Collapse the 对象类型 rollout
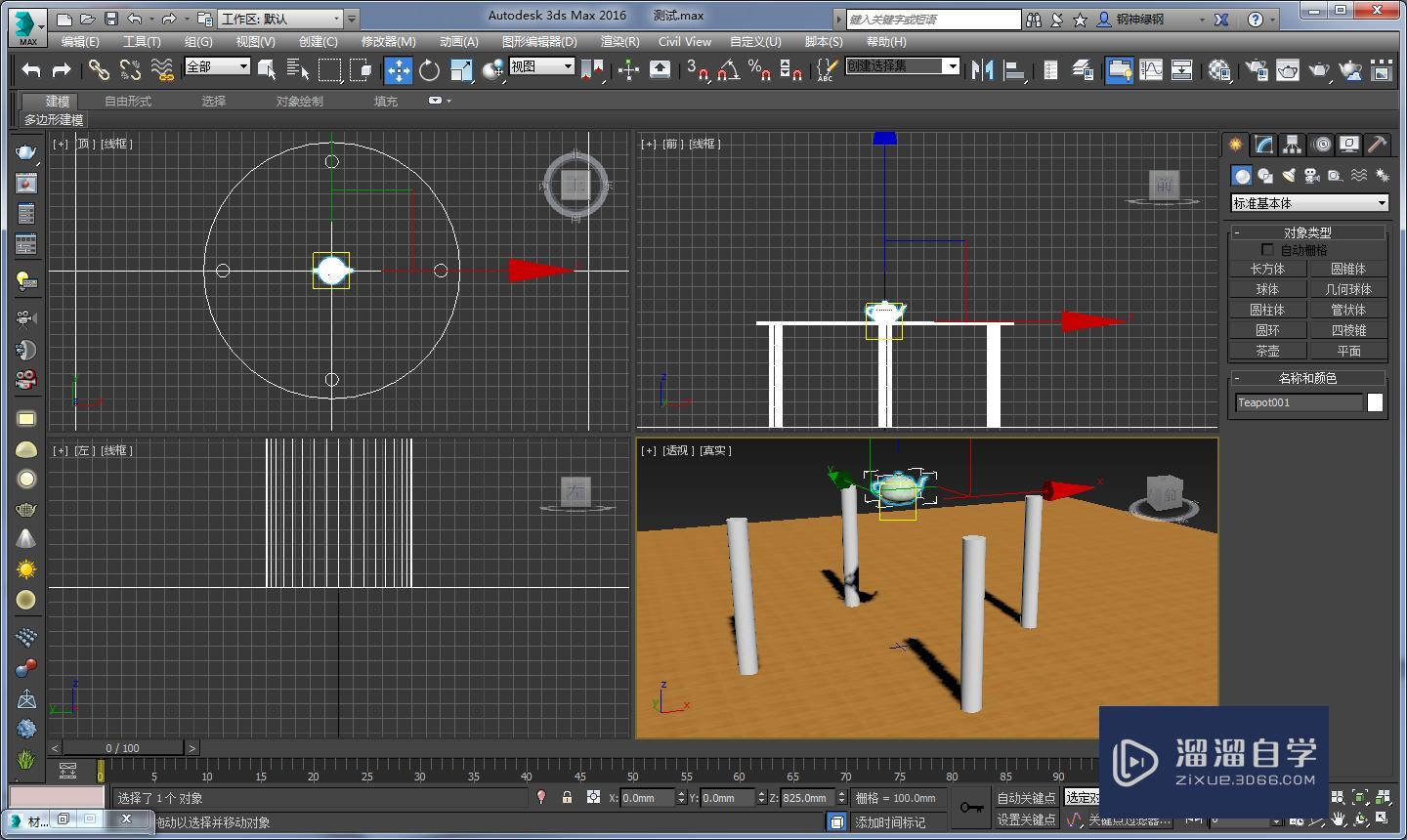 click(1307, 232)
